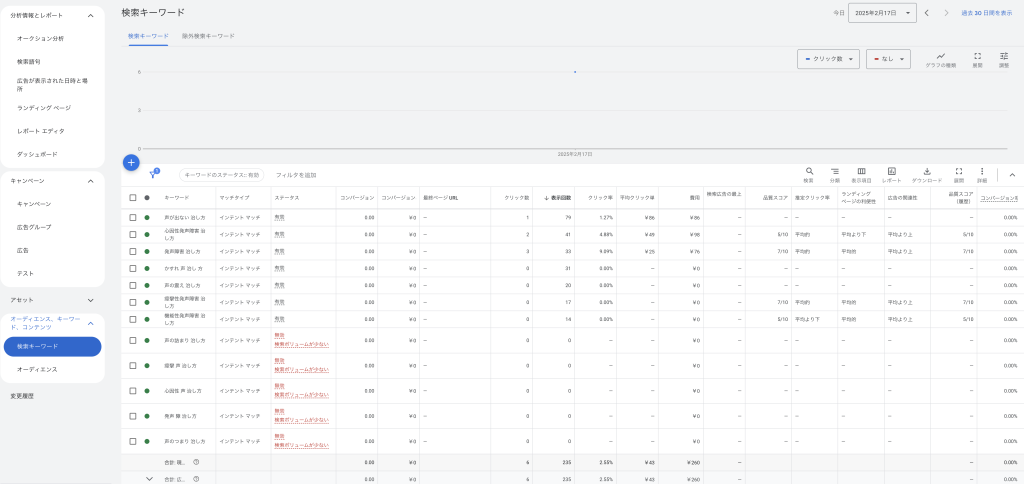The image size is (1024, 484).
Task: Open 表示項目 columns icon
Action: (x=861, y=174)
